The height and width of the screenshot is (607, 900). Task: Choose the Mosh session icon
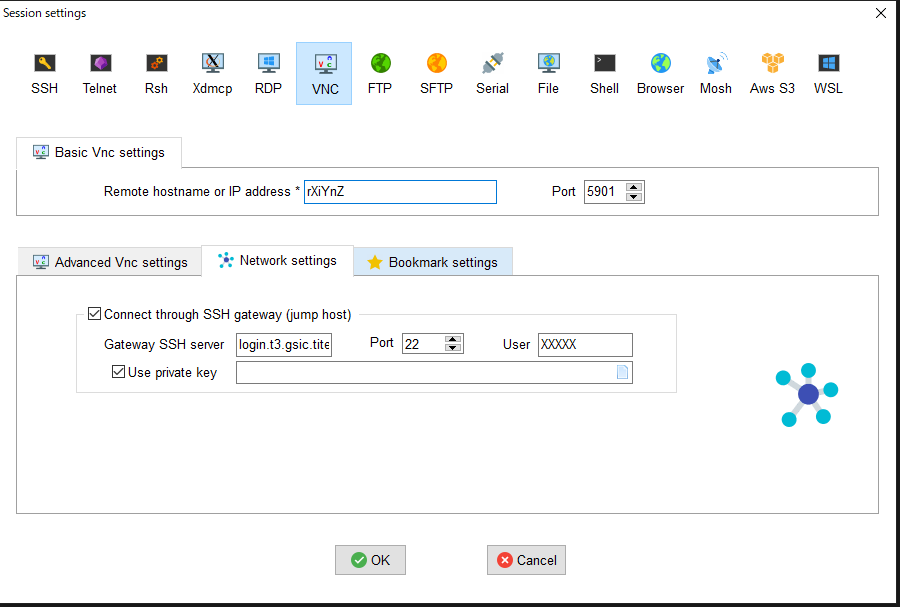click(715, 74)
